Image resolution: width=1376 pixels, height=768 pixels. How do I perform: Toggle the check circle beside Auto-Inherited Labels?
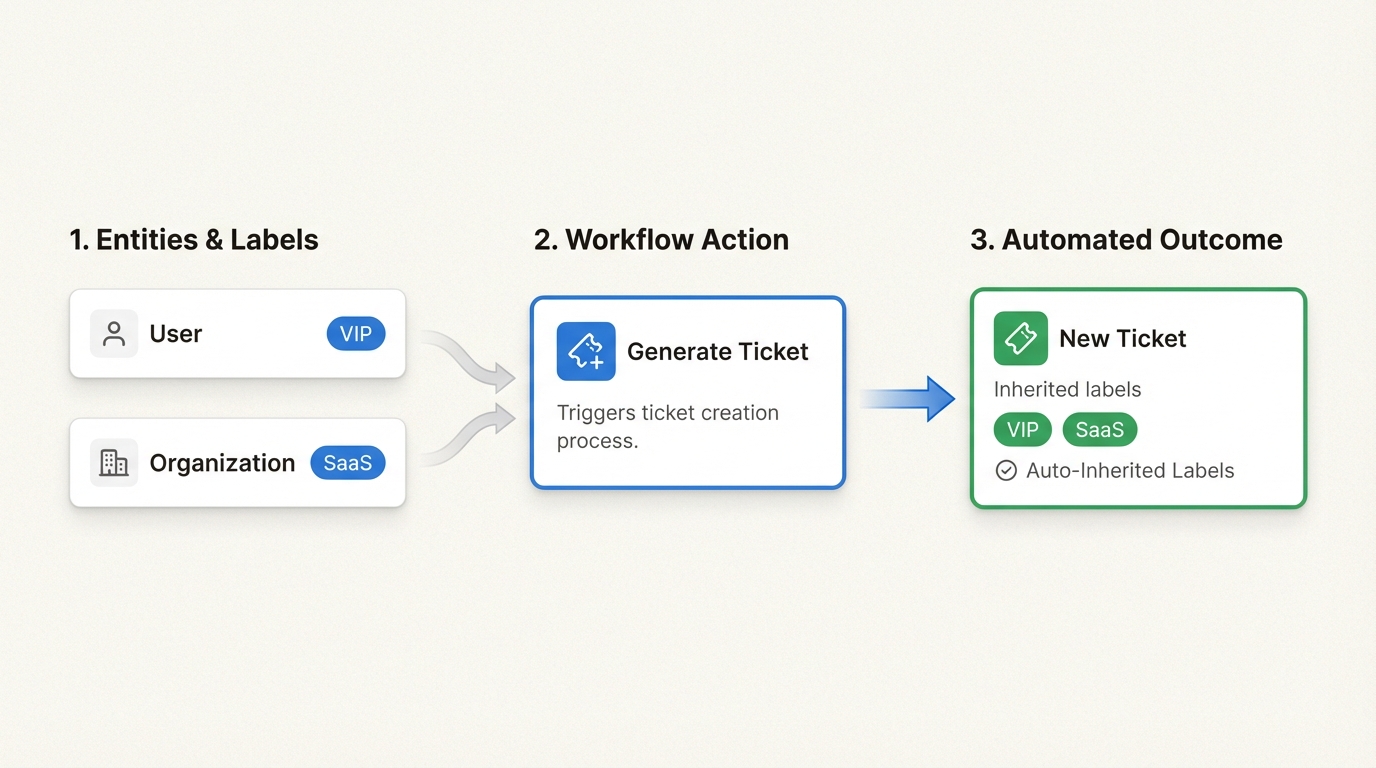click(x=1006, y=470)
